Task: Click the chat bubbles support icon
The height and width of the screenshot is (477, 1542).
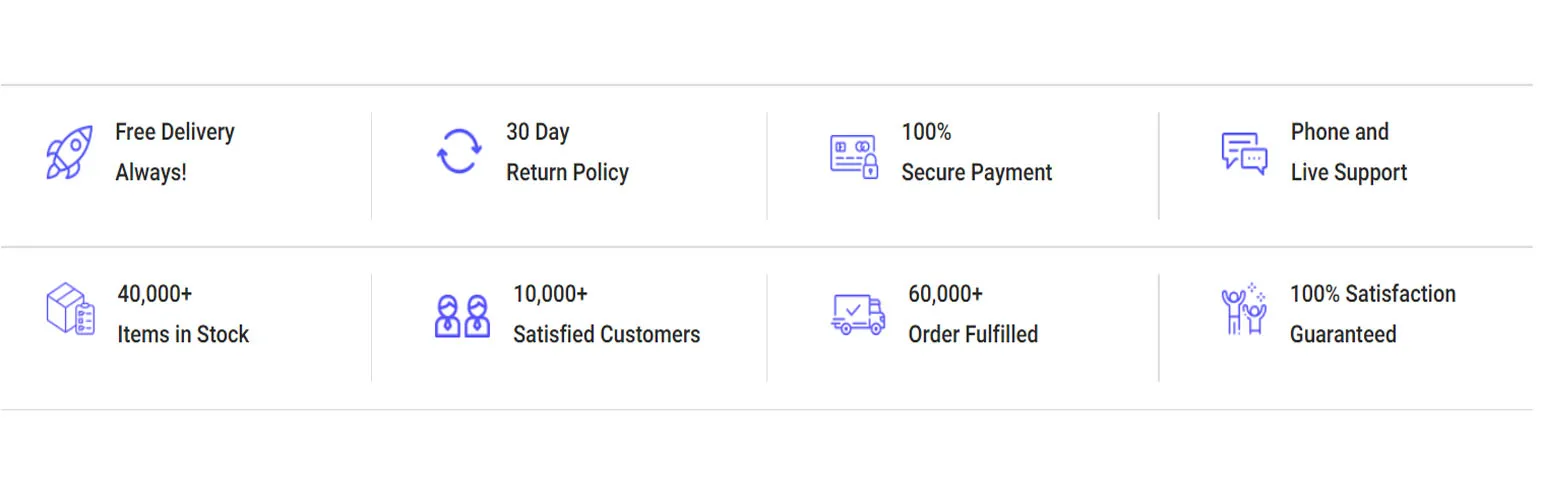Action: (x=1244, y=153)
